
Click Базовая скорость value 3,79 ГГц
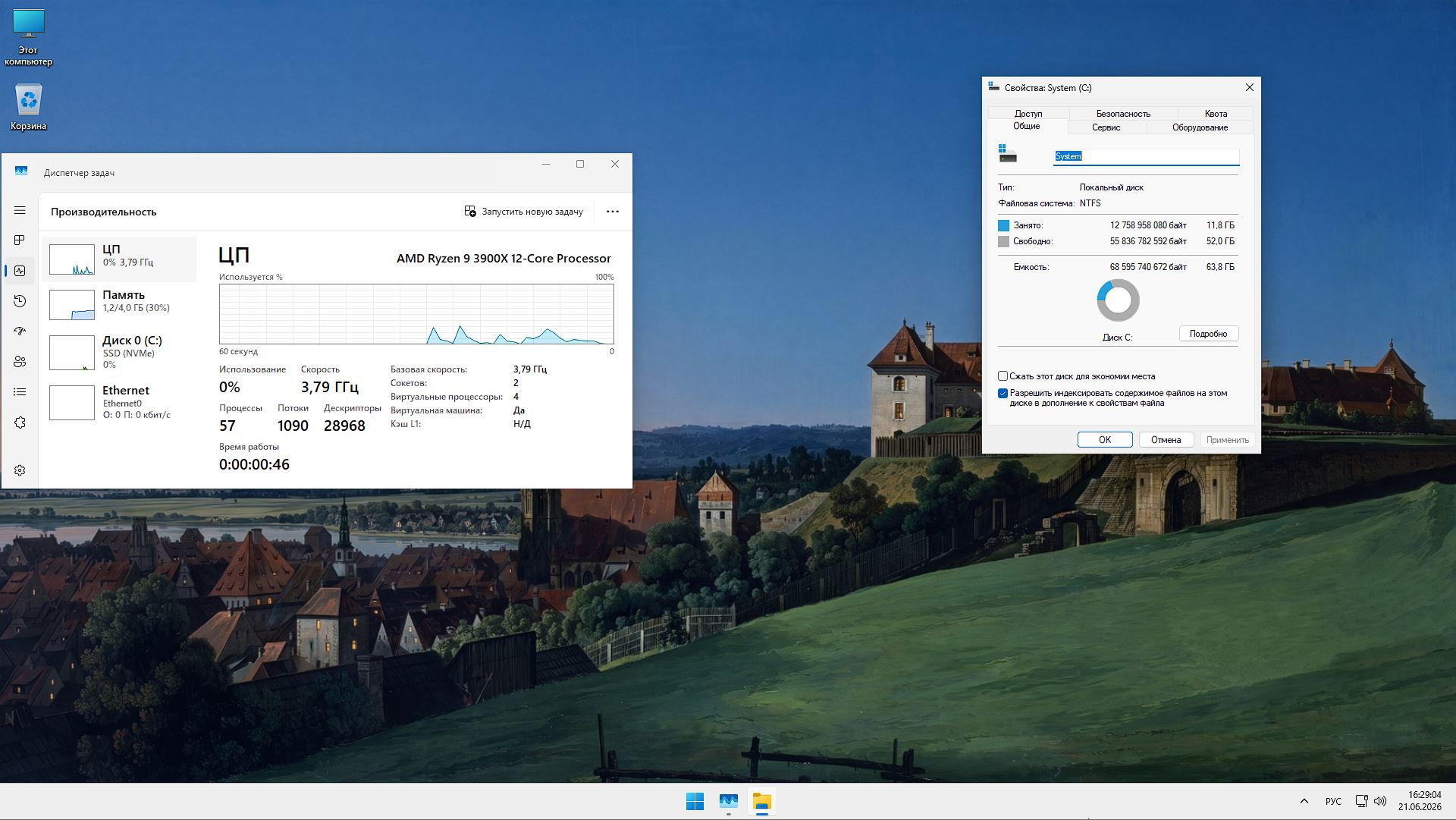point(529,369)
